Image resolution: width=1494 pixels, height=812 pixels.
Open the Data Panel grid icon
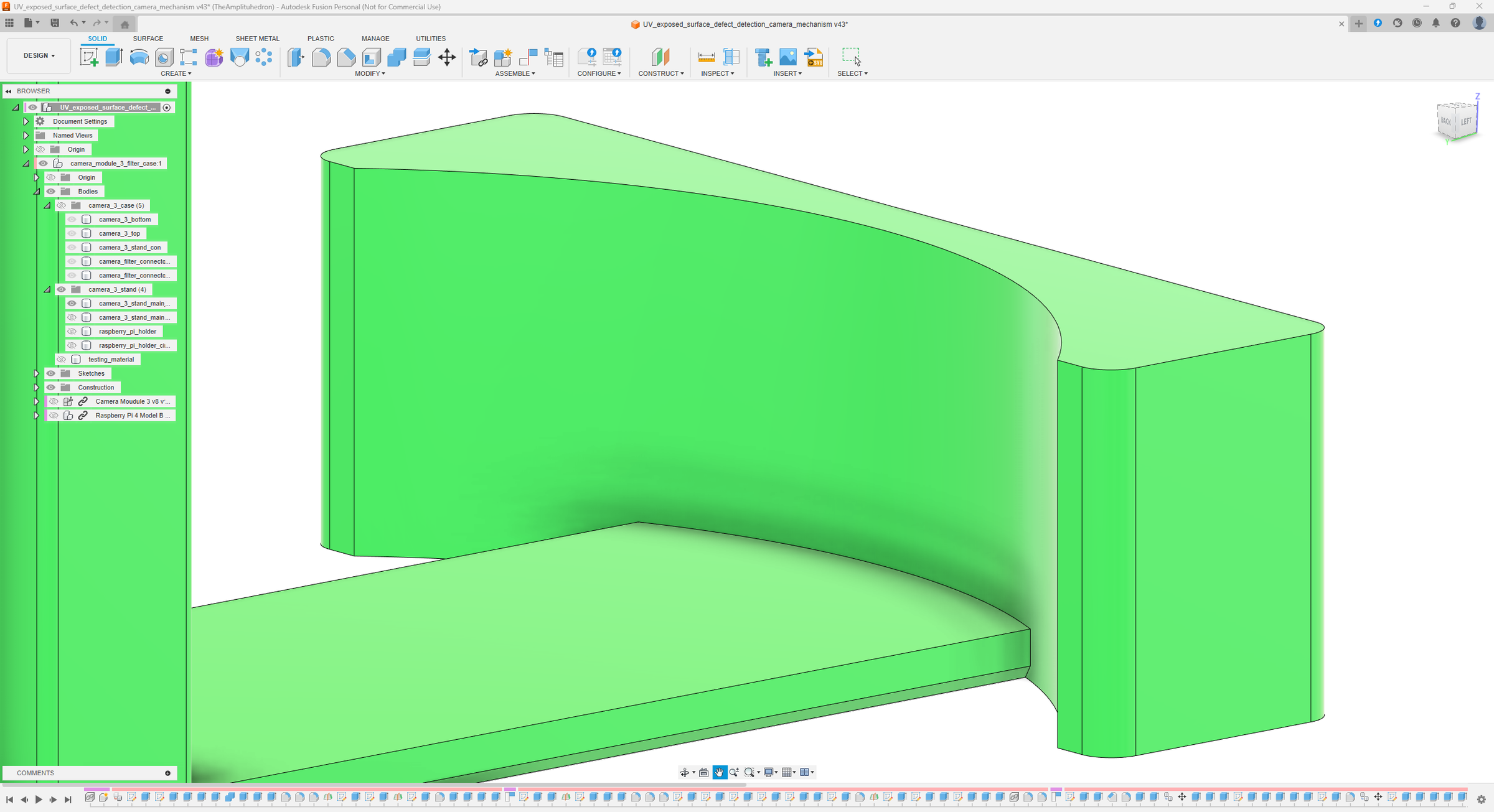pos(9,23)
